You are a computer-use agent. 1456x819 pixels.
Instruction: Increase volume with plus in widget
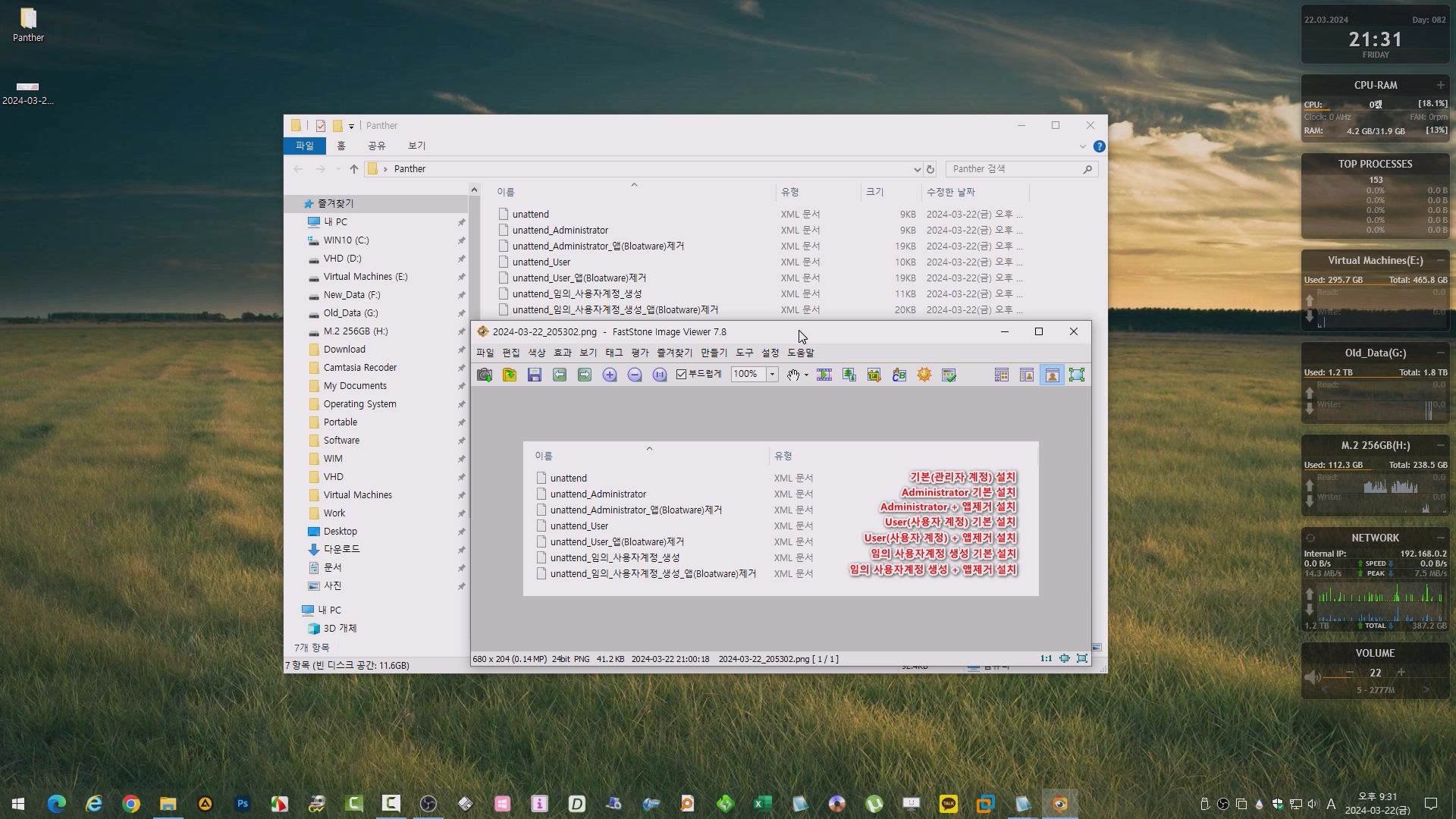point(1401,672)
